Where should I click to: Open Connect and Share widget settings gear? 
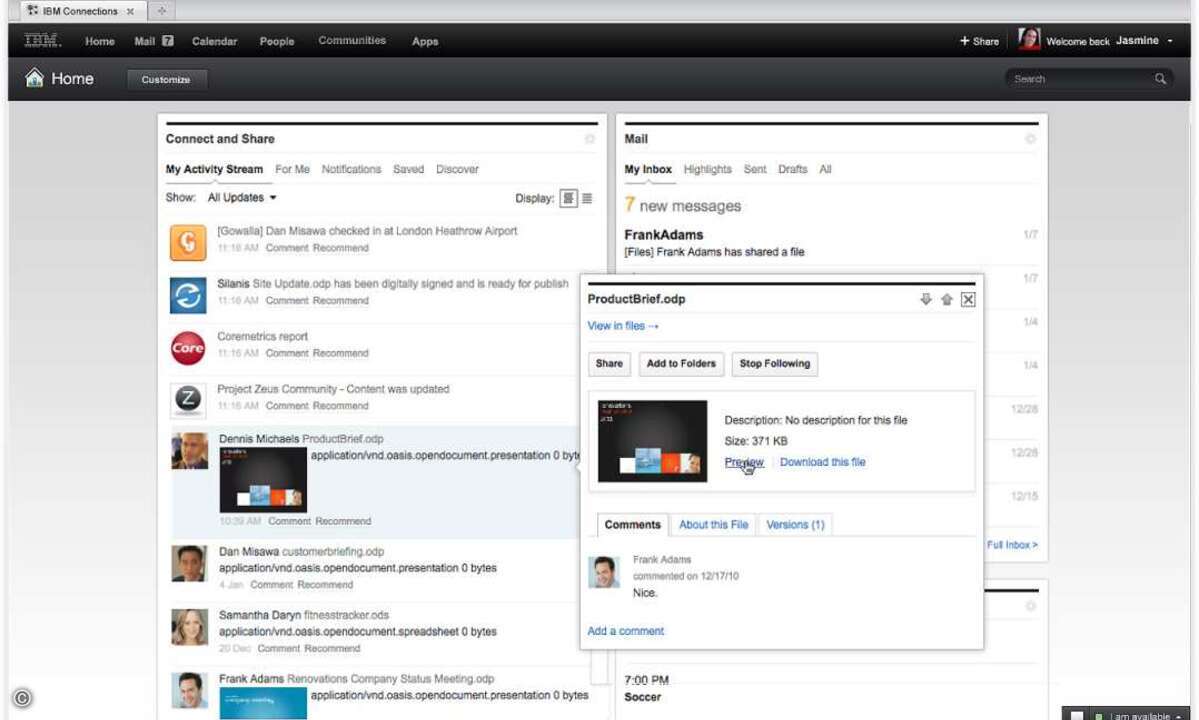point(590,139)
